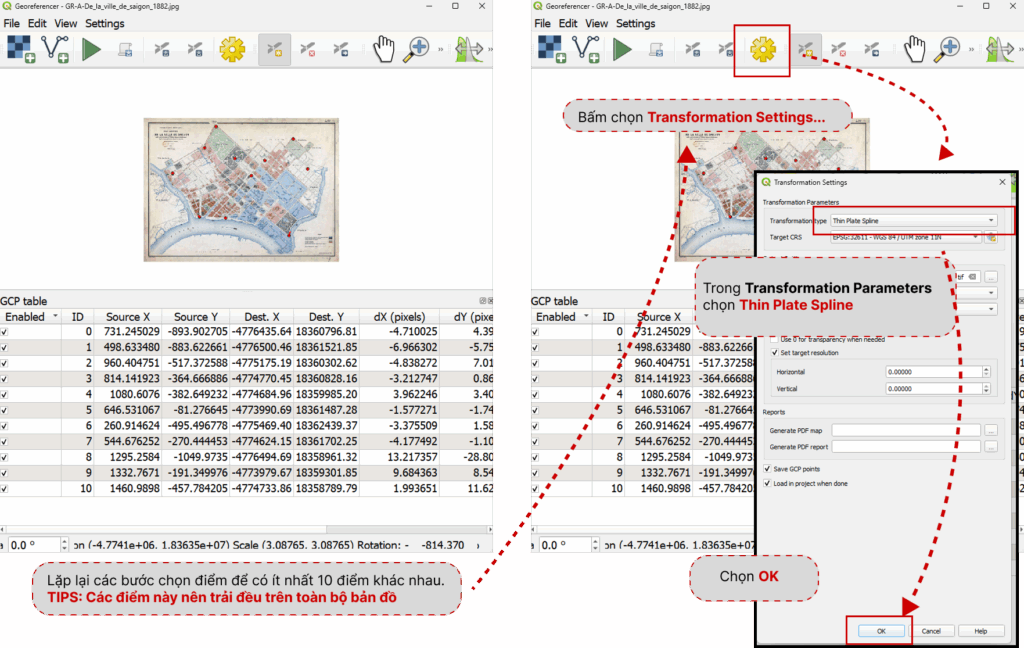1024x648 pixels.
Task: Open Transformation type dropdown showing Thin Plate Spline
Action: click(x=914, y=221)
